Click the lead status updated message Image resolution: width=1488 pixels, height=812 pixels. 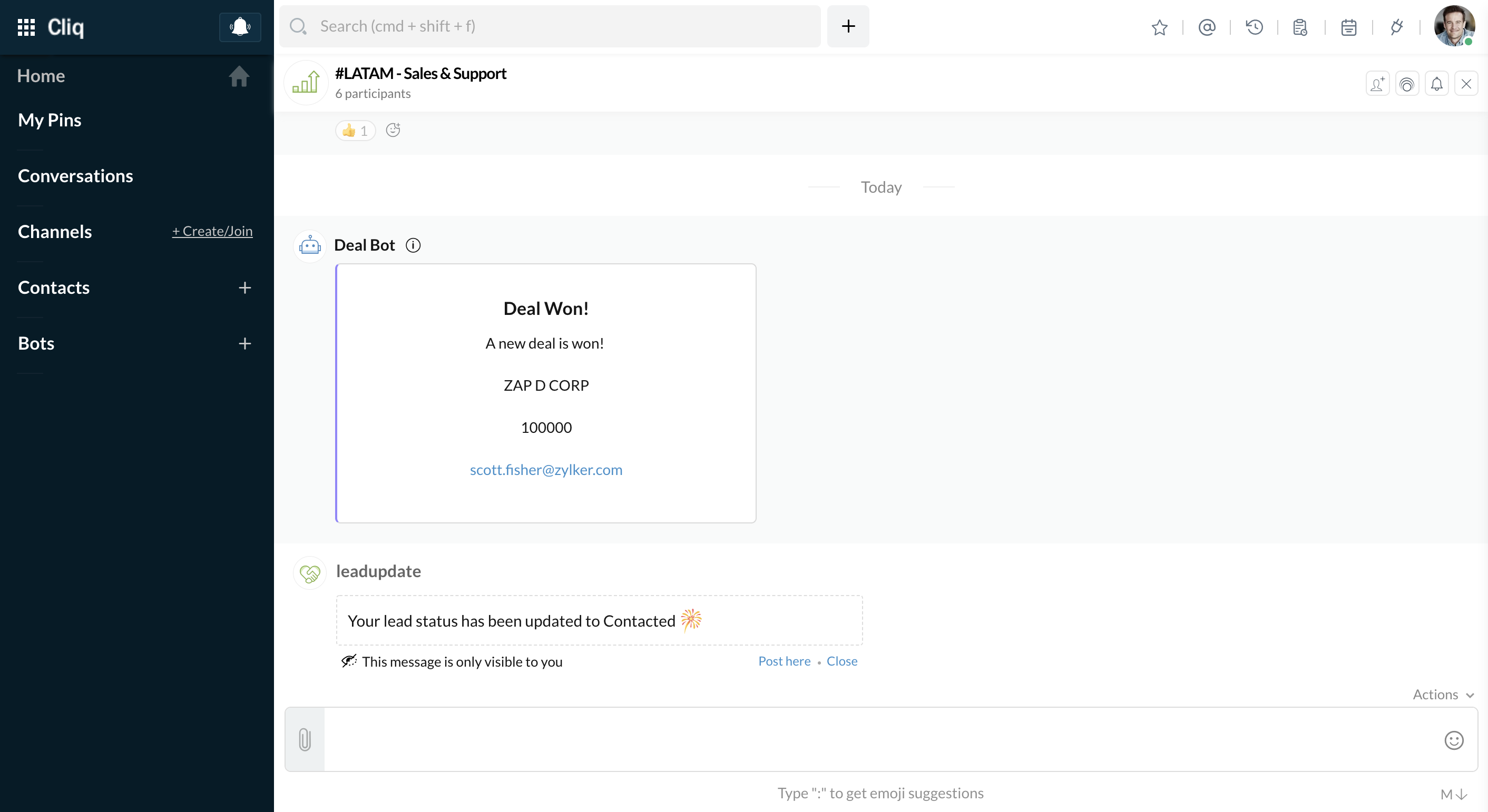599,620
